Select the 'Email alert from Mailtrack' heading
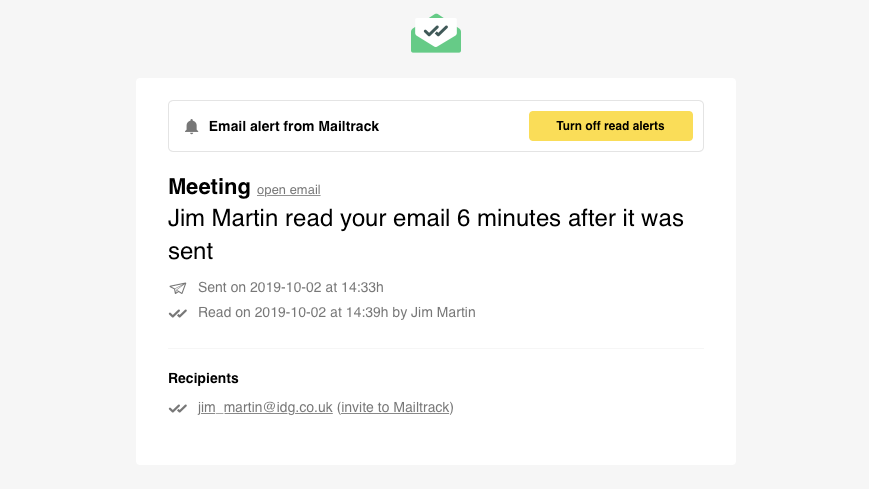 pyautogui.click(x=294, y=126)
